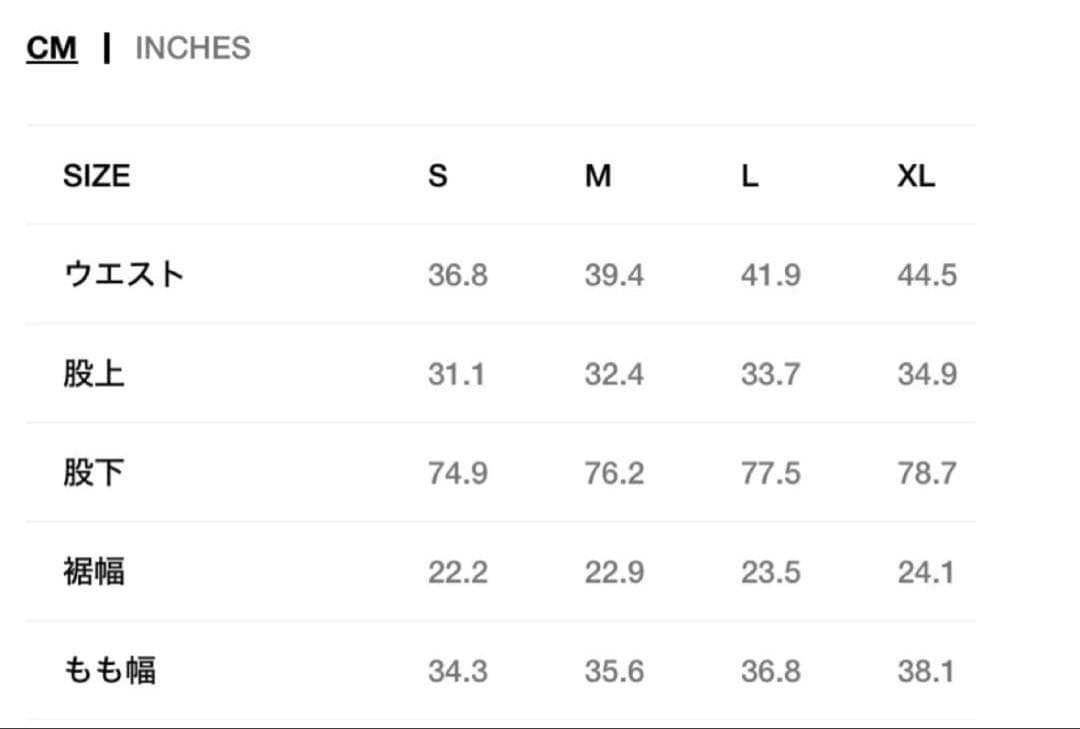The width and height of the screenshot is (1080, 729).
Task: Switch to the INCHES unit tab
Action: pos(192,48)
